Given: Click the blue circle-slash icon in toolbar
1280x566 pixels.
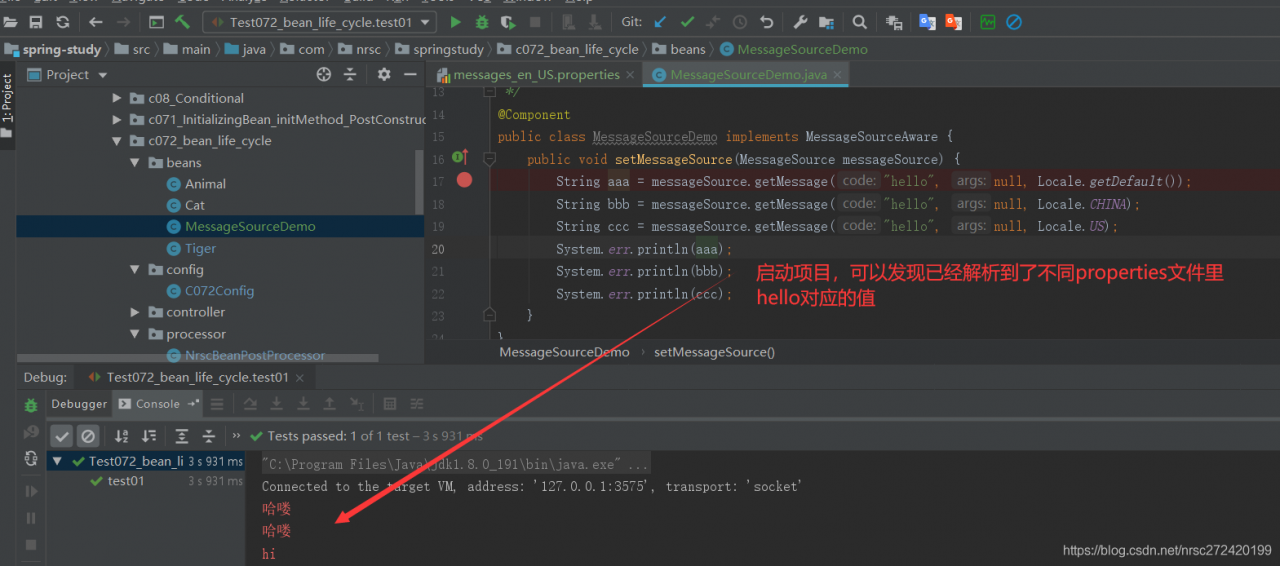Looking at the screenshot, I should point(1014,21).
